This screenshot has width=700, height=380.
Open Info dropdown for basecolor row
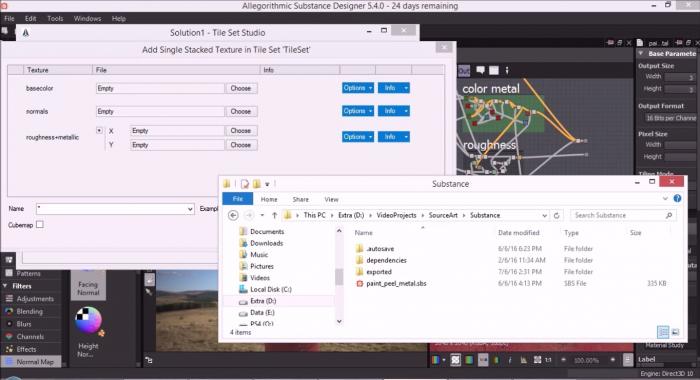click(x=394, y=88)
